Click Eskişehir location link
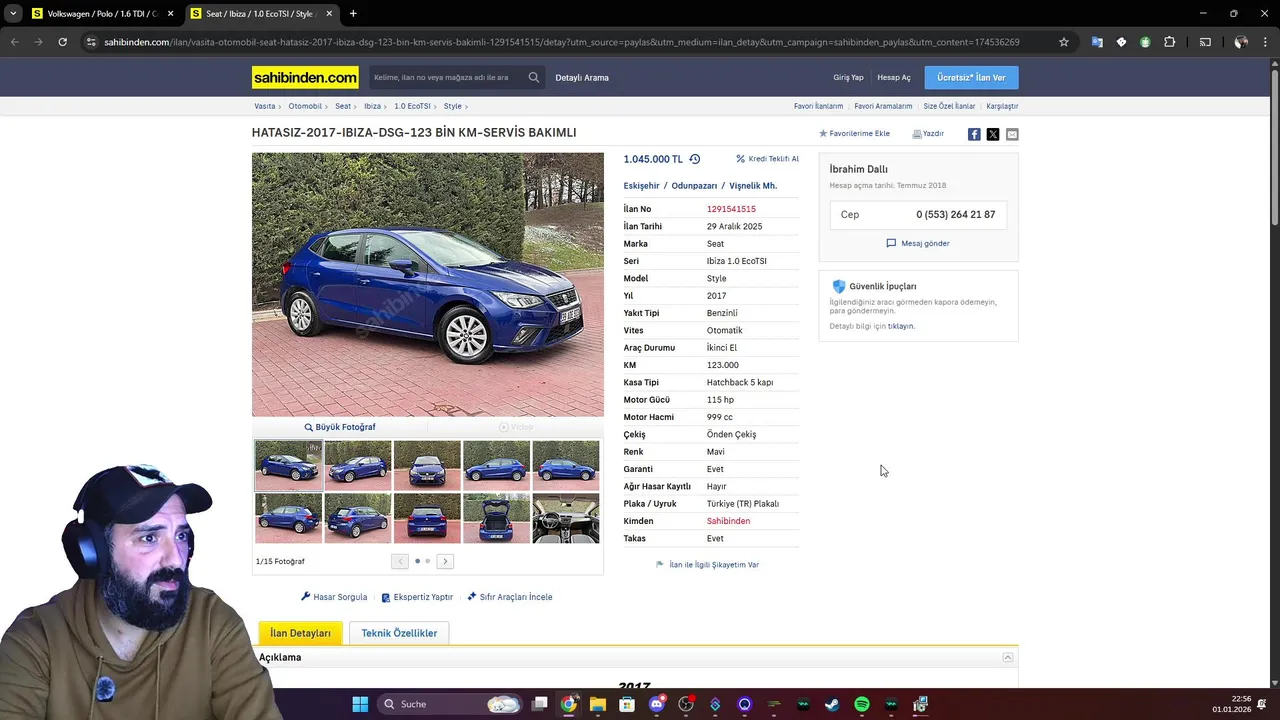The height and width of the screenshot is (720, 1280). (641, 186)
